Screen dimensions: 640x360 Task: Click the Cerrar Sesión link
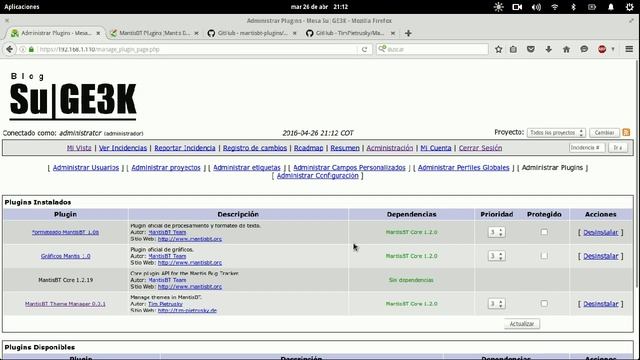(480, 148)
